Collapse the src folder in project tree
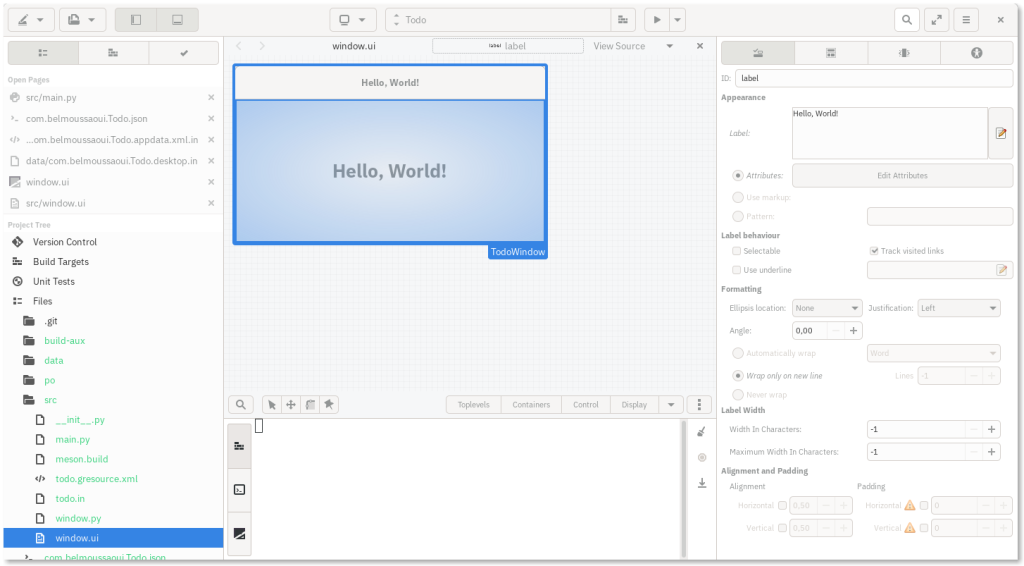Screen dimensions: 1024x566 pyautogui.click(x=50, y=400)
